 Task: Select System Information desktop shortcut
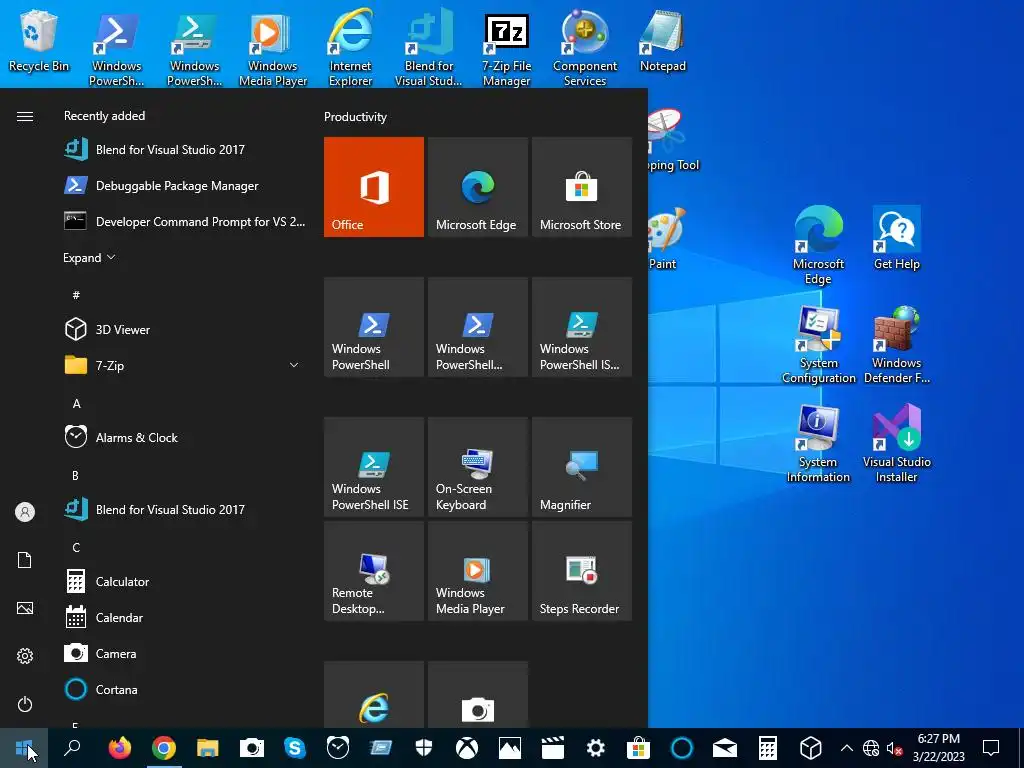(818, 444)
